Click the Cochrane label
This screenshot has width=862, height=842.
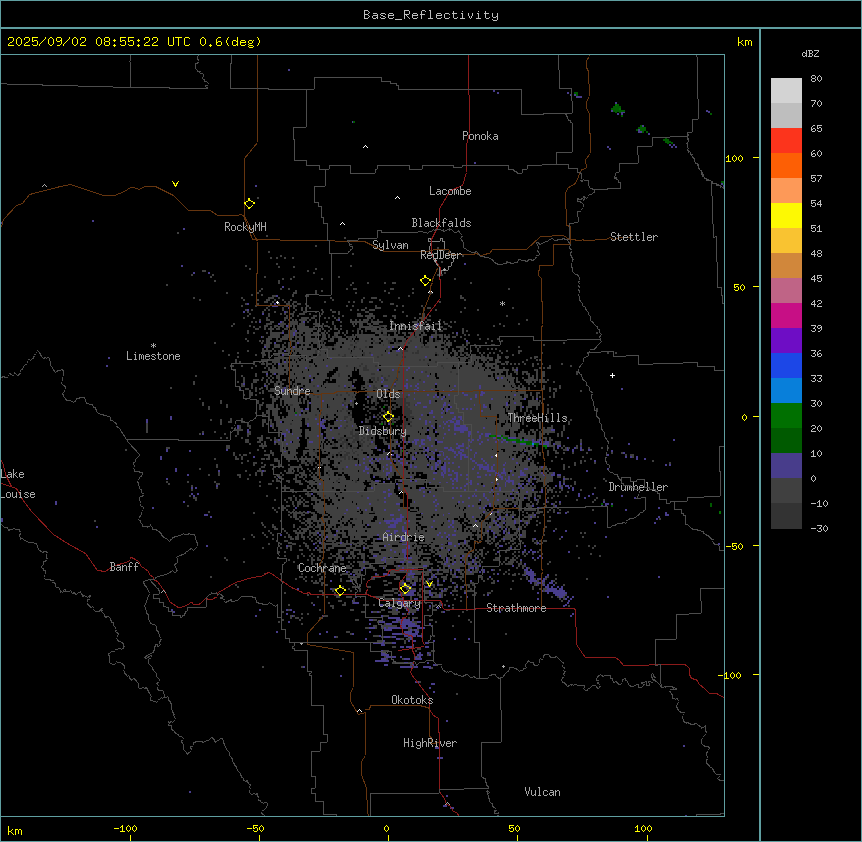pyautogui.click(x=322, y=568)
